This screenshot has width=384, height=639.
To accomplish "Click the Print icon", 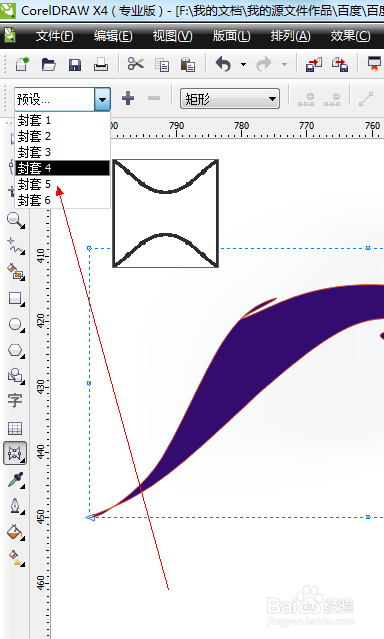I will tap(101, 64).
